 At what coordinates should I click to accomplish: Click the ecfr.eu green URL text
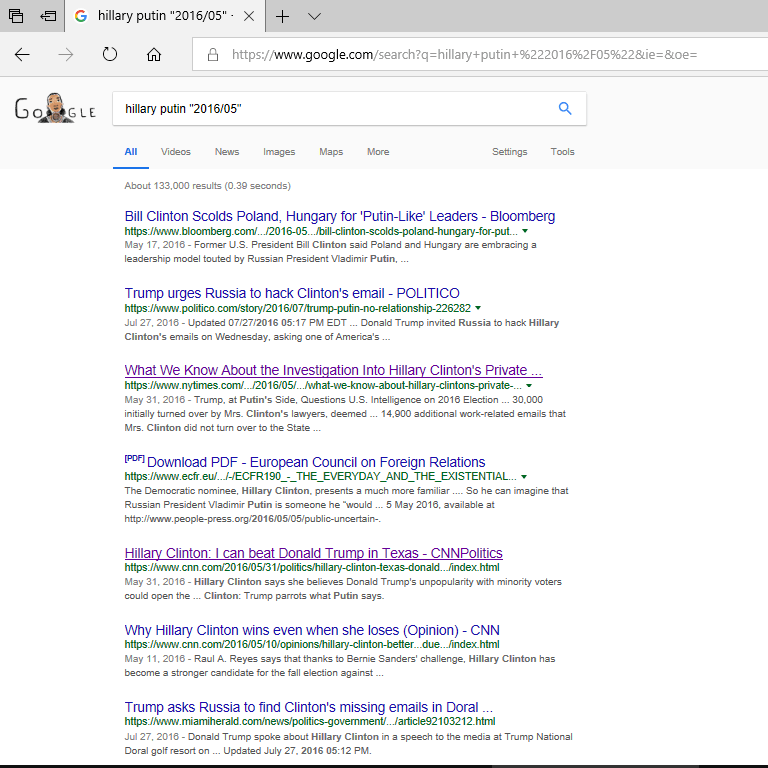(x=320, y=477)
